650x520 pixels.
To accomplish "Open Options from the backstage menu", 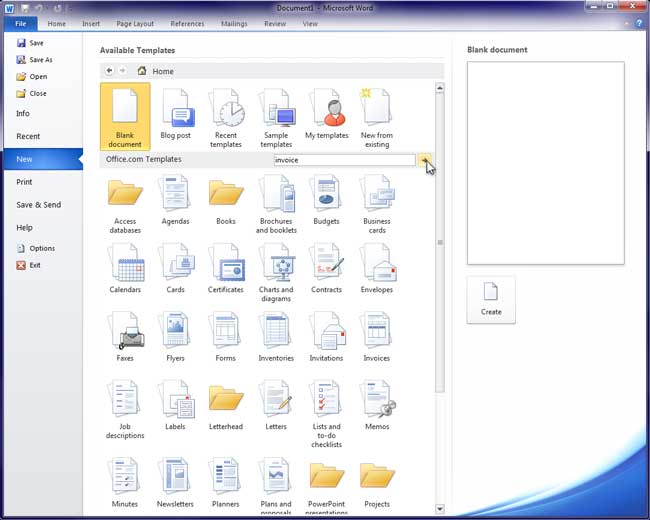I will point(36,248).
